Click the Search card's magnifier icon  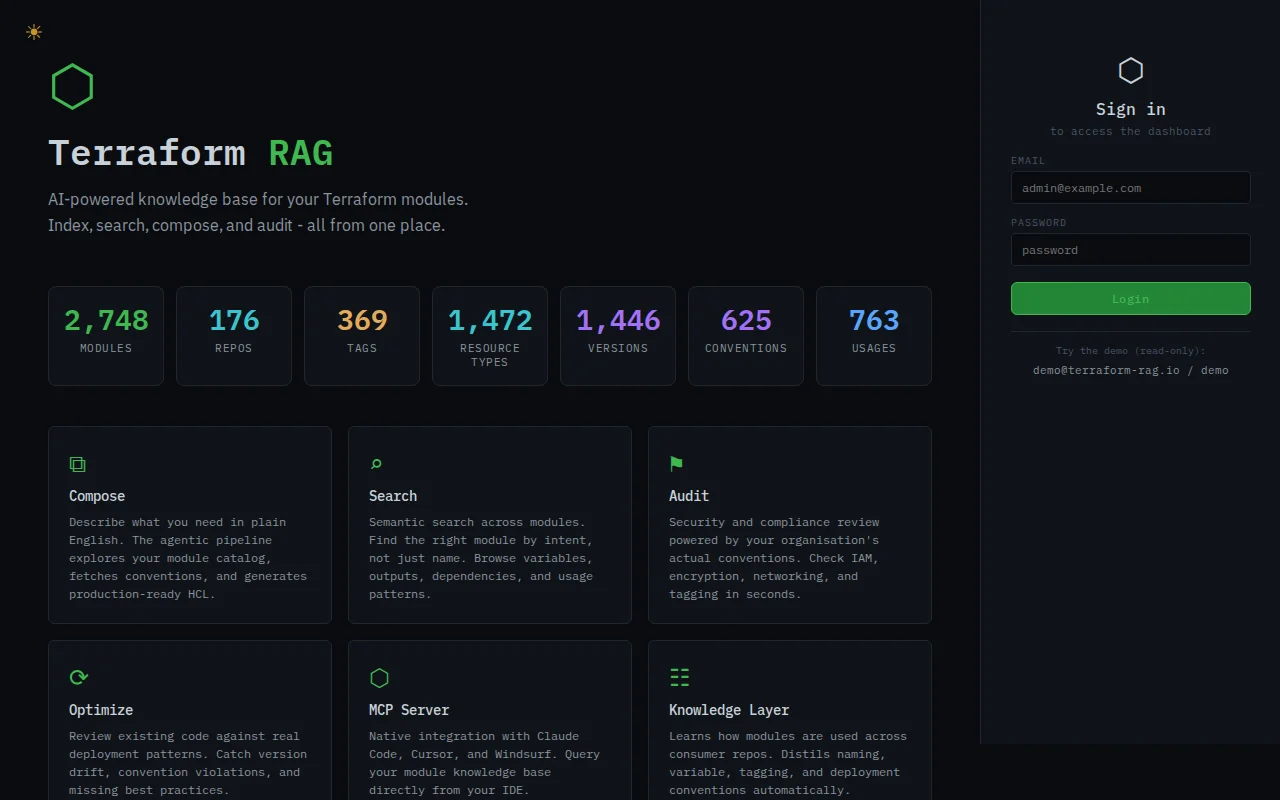[376, 464]
